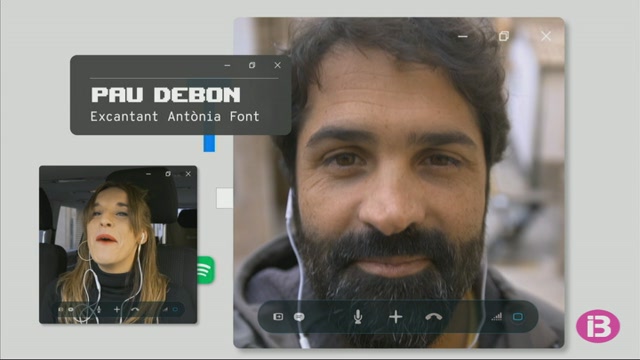This screenshot has width=640, height=360.
Task: Click the screen share icon in the large call window
Action: 278,316
